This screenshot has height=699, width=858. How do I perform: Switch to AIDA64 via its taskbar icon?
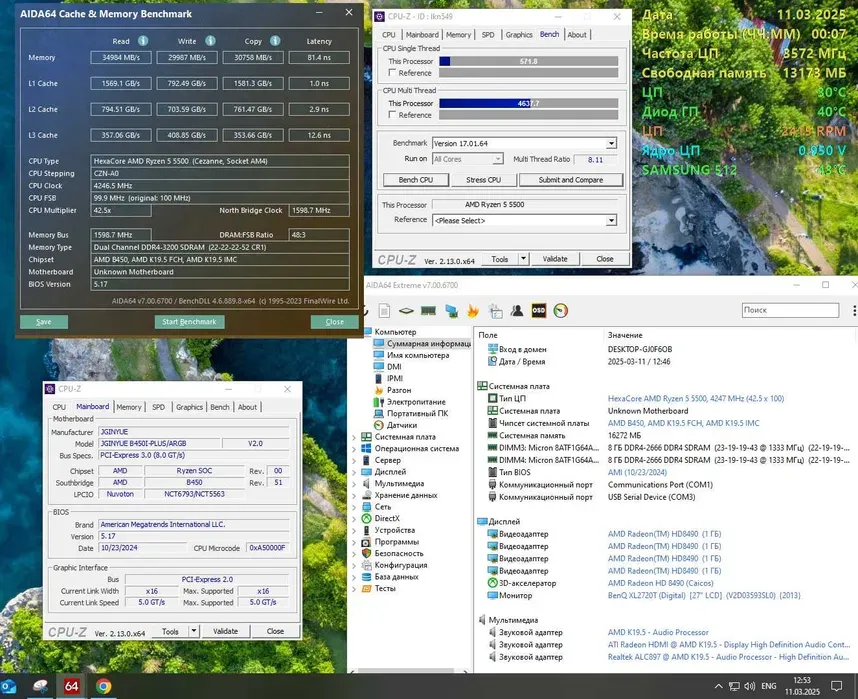pos(72,686)
